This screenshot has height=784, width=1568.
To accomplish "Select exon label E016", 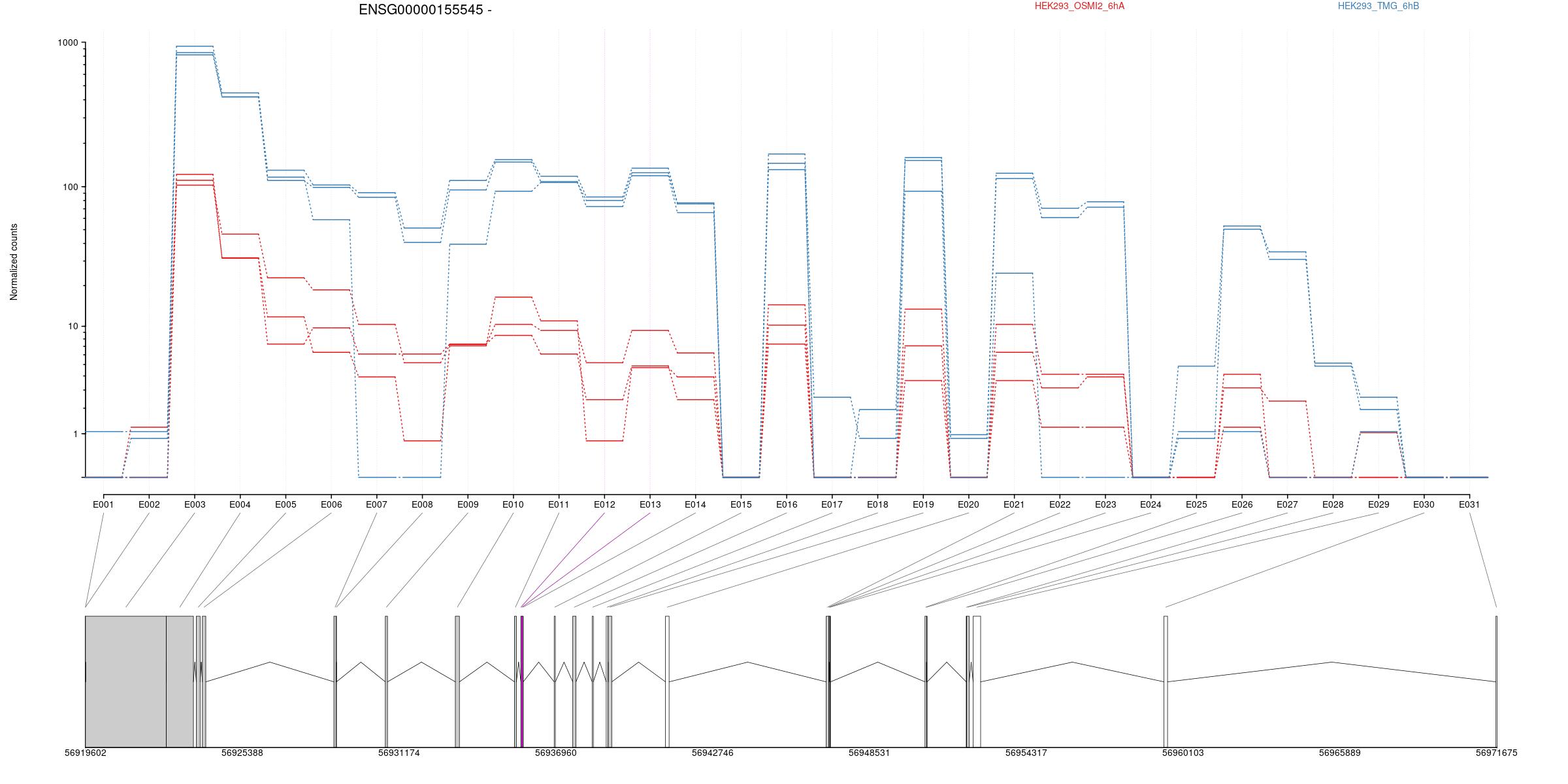I will point(787,504).
